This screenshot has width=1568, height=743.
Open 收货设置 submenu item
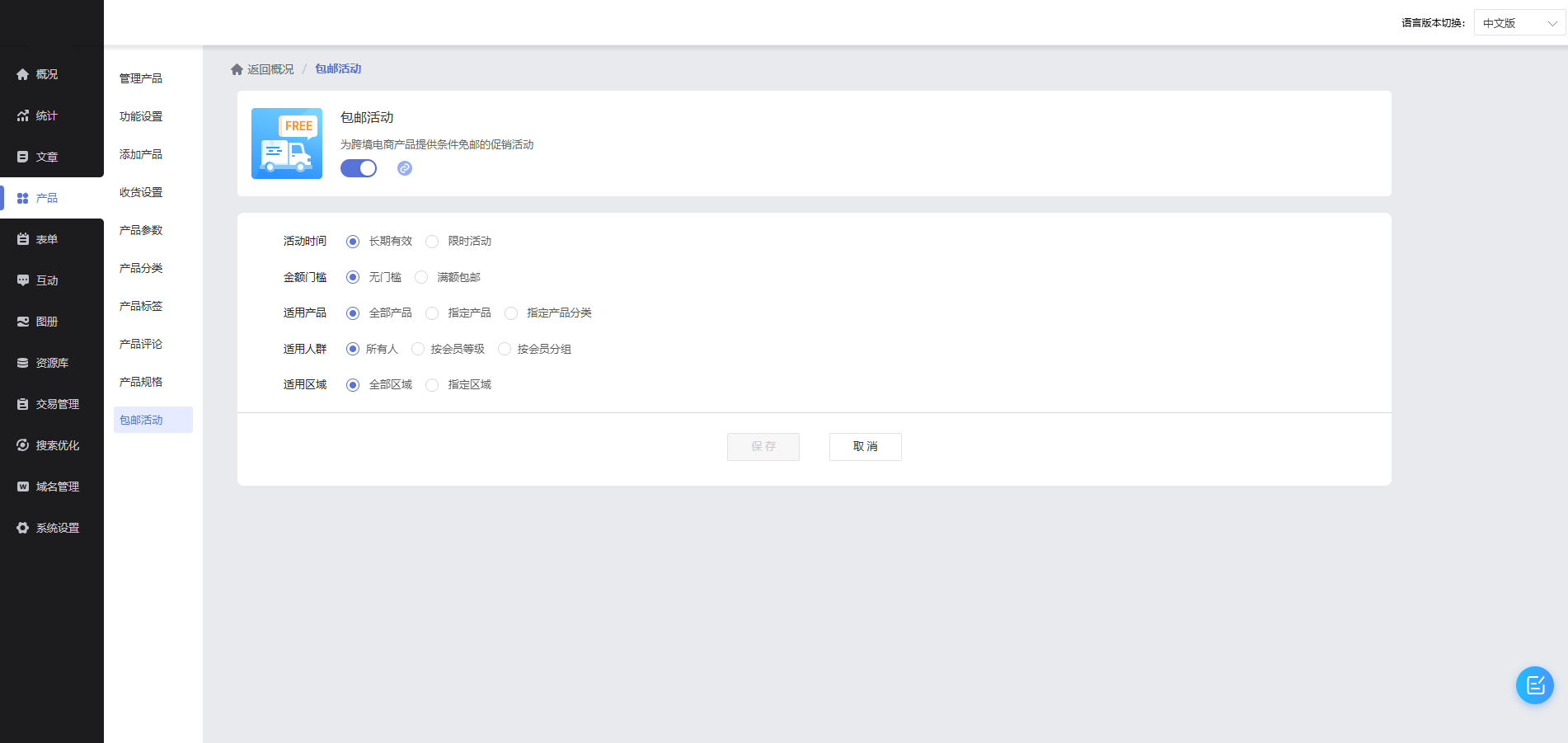click(141, 192)
